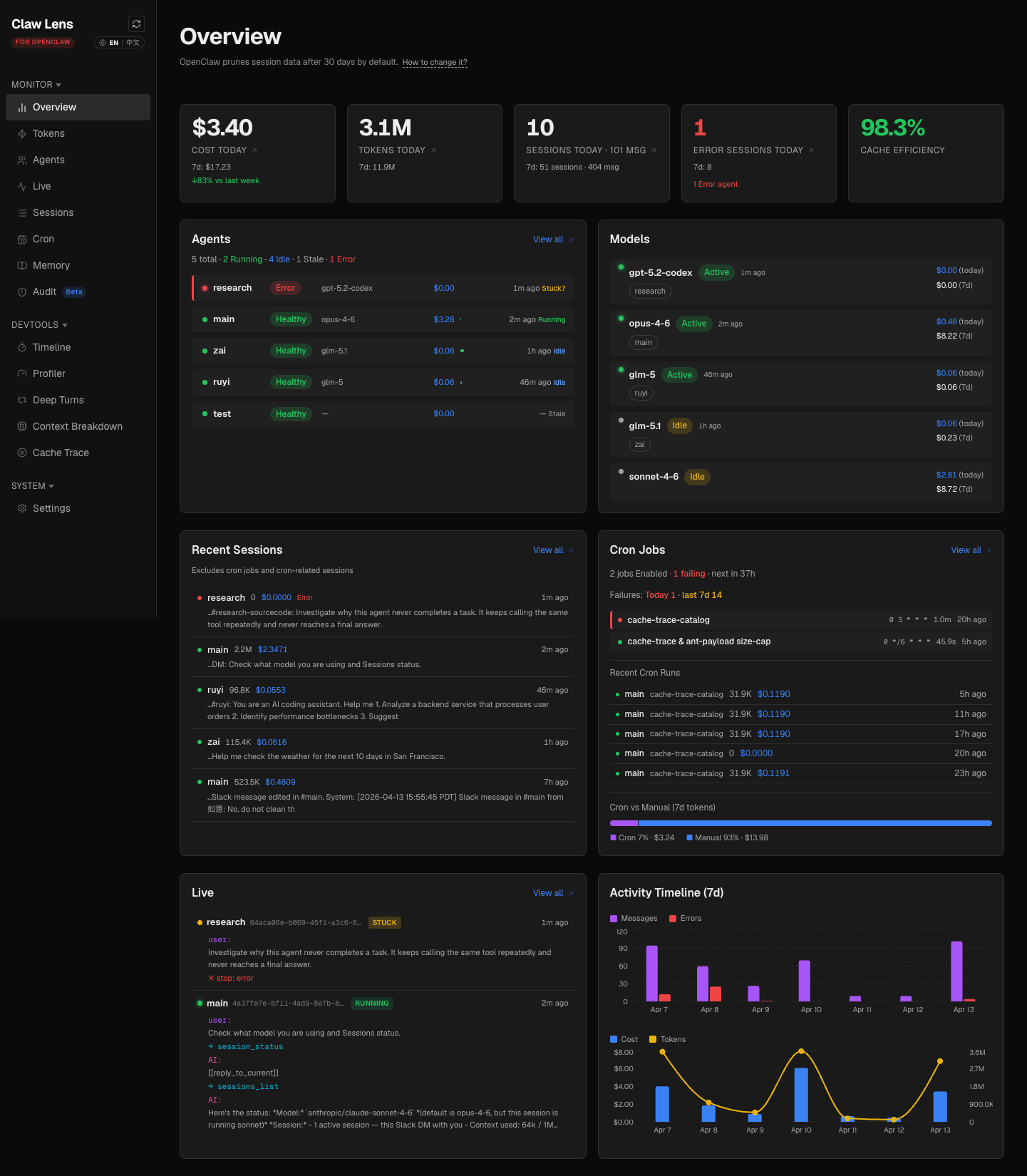Open Profiler via its gauge icon
Image resolution: width=1027 pixels, height=1176 pixels.
tap(22, 374)
